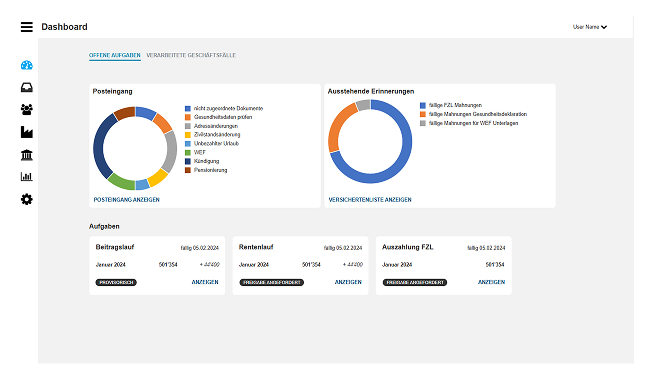Click Anzeigen on the Auszahlung FZL card

pyautogui.click(x=491, y=282)
